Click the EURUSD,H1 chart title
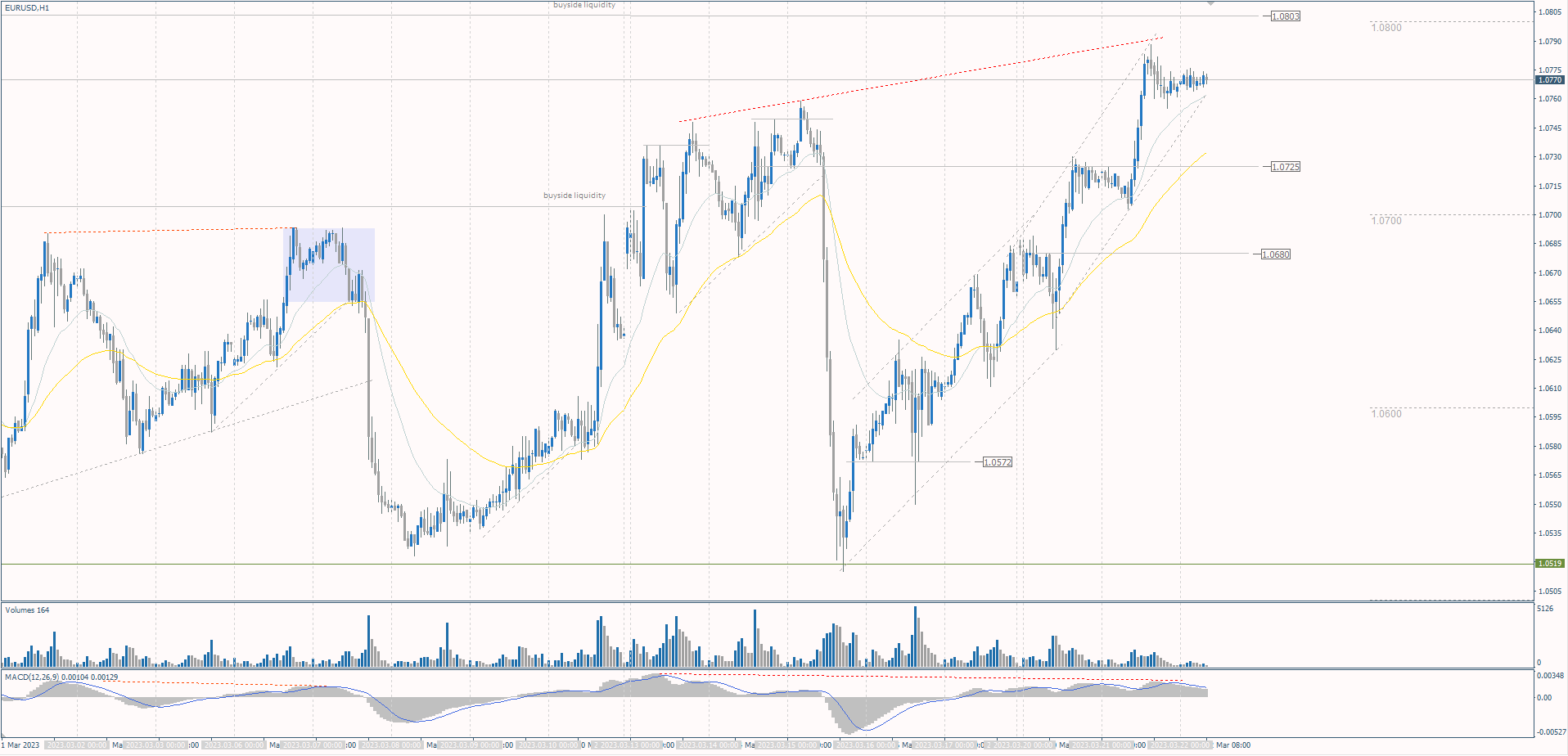The image size is (1568, 756). [x=27, y=8]
